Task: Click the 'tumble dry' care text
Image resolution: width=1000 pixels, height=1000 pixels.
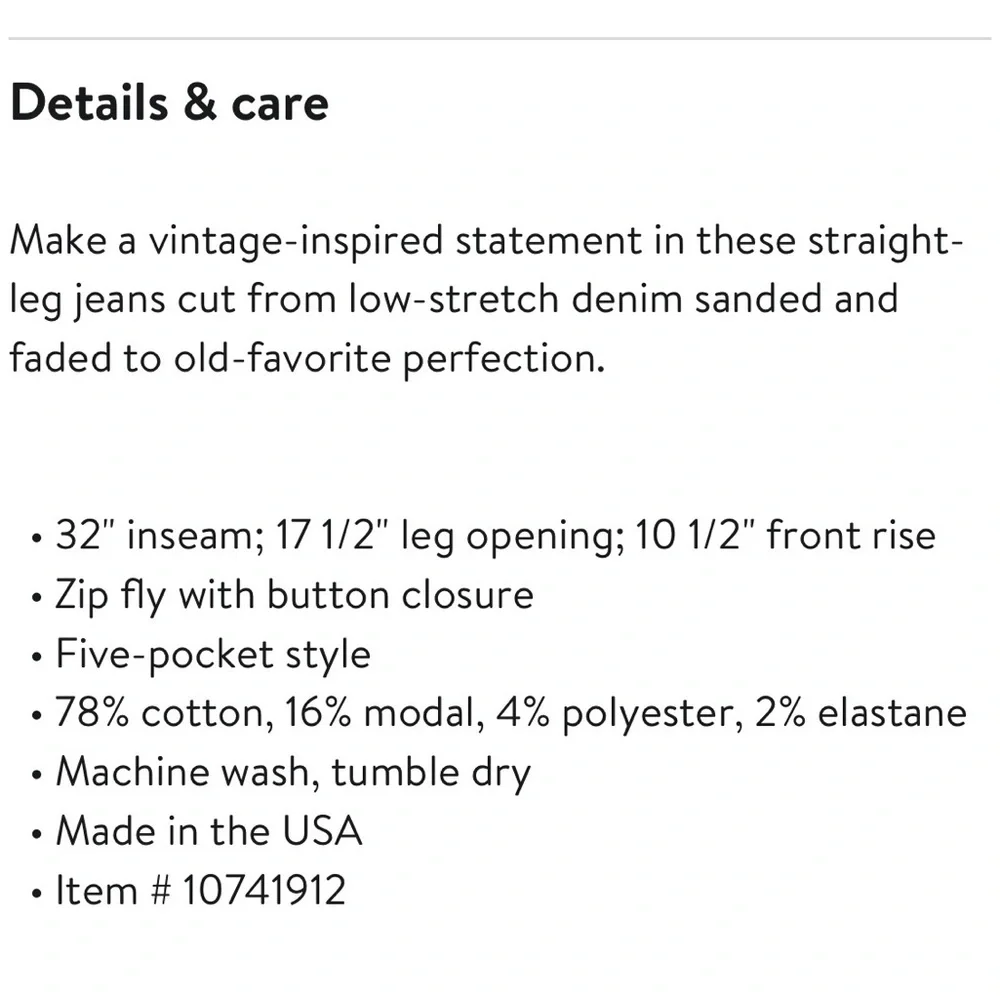Action: [x=432, y=773]
